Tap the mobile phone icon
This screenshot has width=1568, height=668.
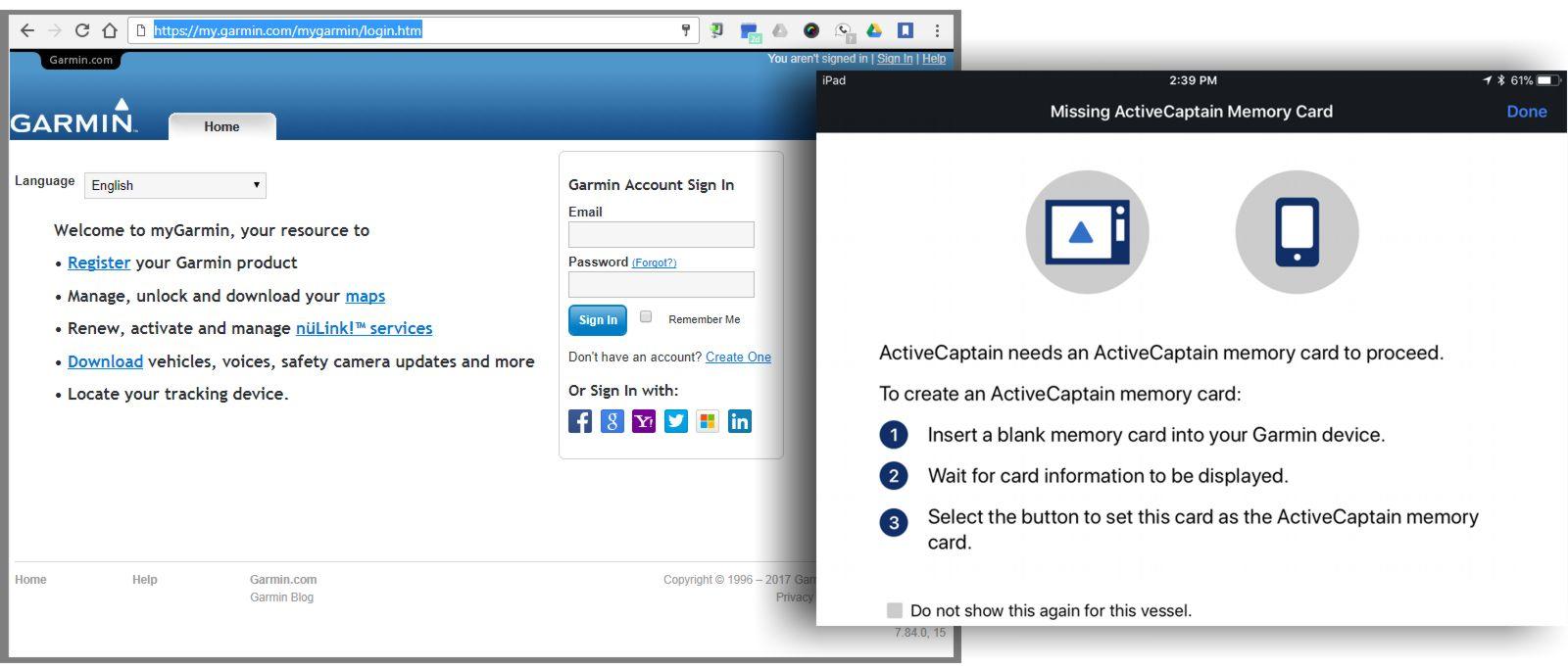(x=1297, y=232)
